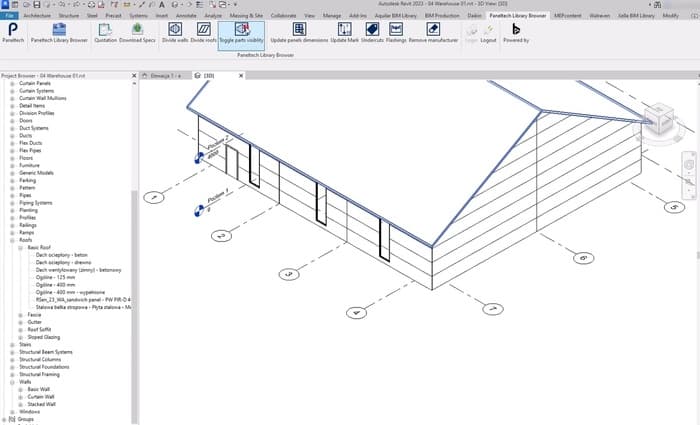Click grid bubble 4
Image resolution: width=700 pixels, height=425 pixels.
(x=356, y=312)
